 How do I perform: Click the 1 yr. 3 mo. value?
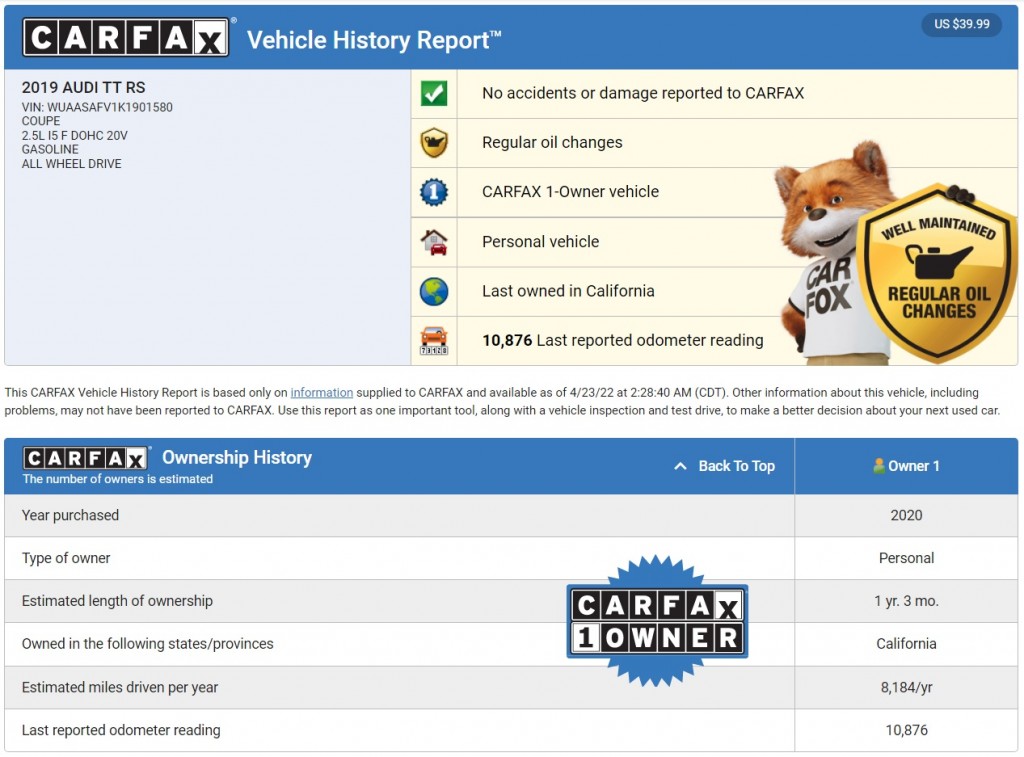pos(906,601)
